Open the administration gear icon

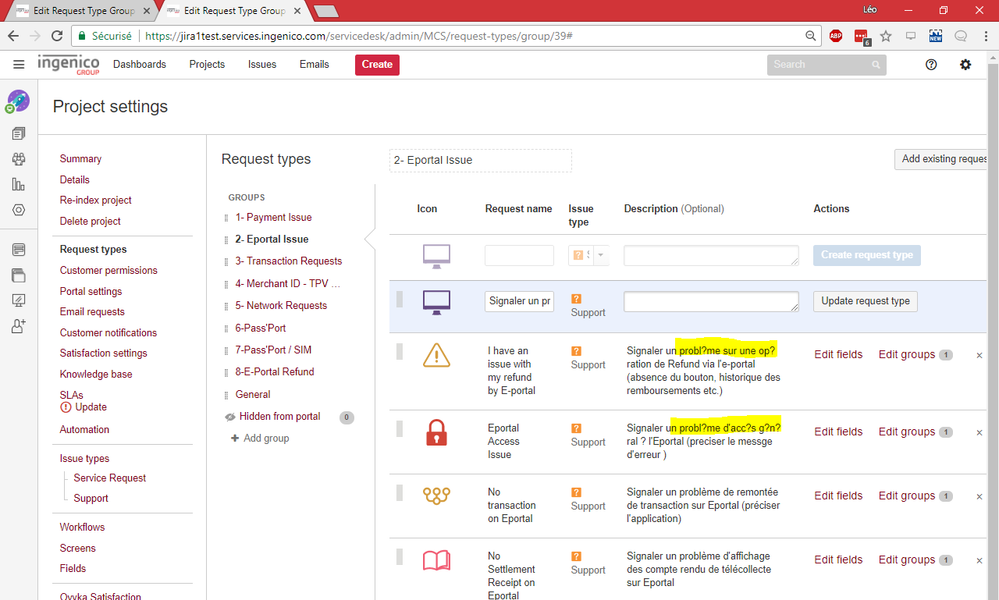(x=965, y=64)
